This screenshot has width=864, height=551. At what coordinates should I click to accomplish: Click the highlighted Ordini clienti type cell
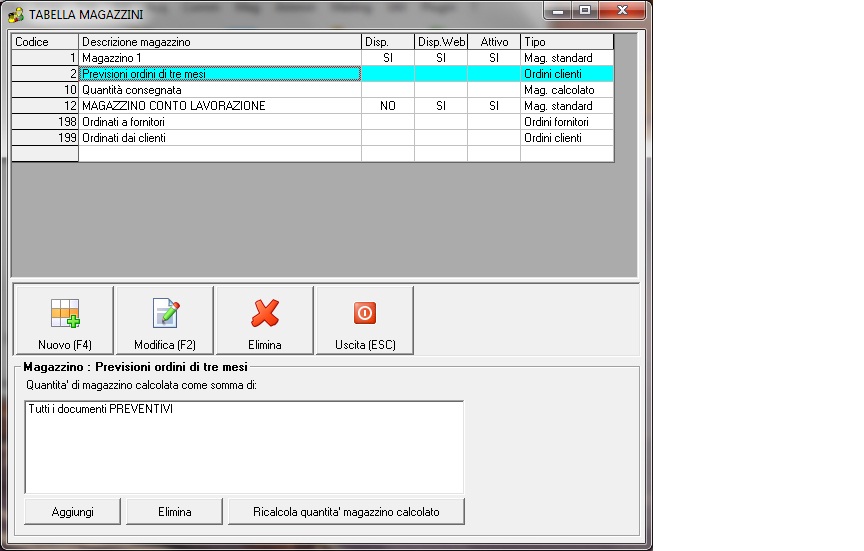point(567,74)
